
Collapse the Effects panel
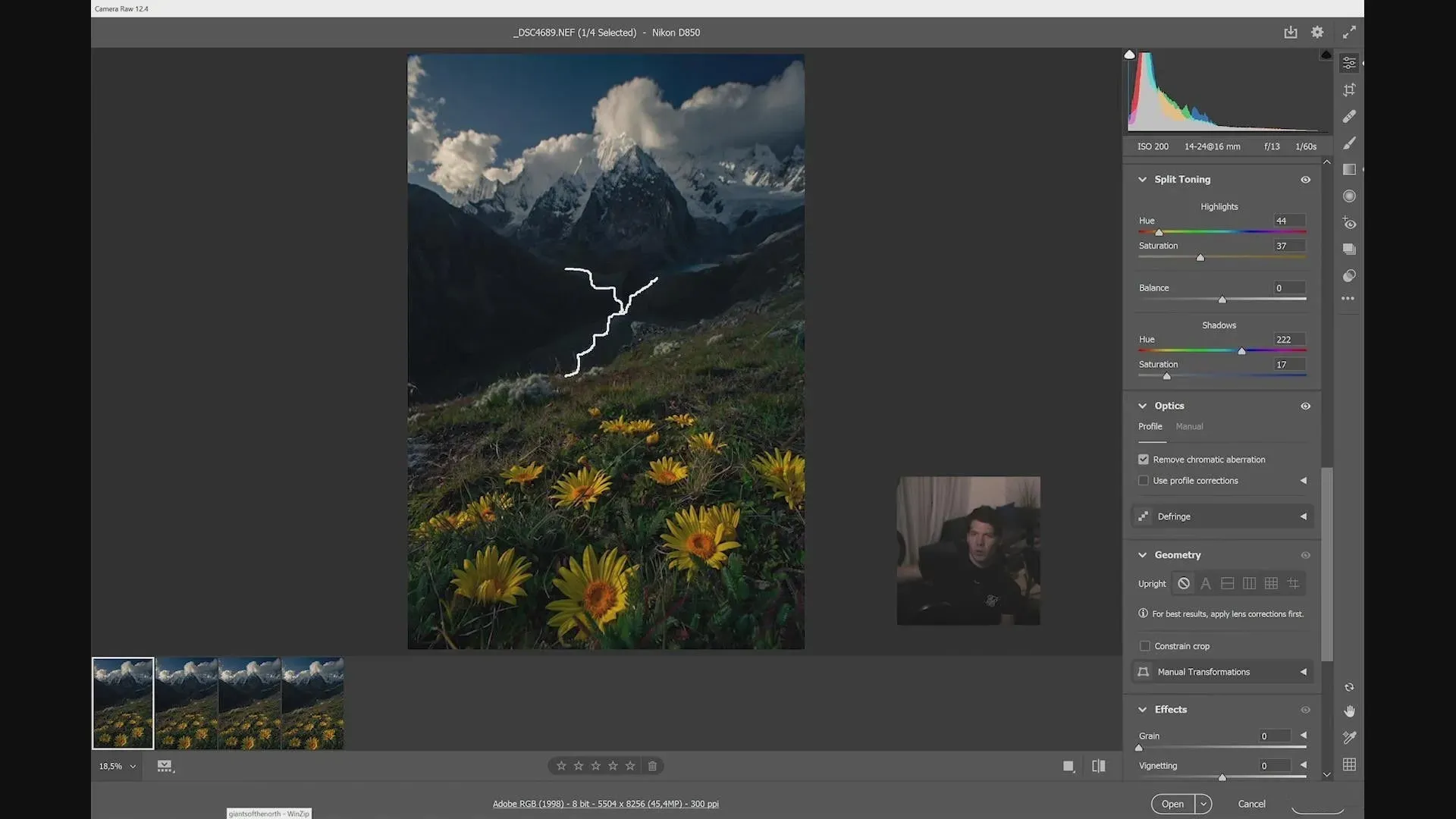coord(1143,710)
